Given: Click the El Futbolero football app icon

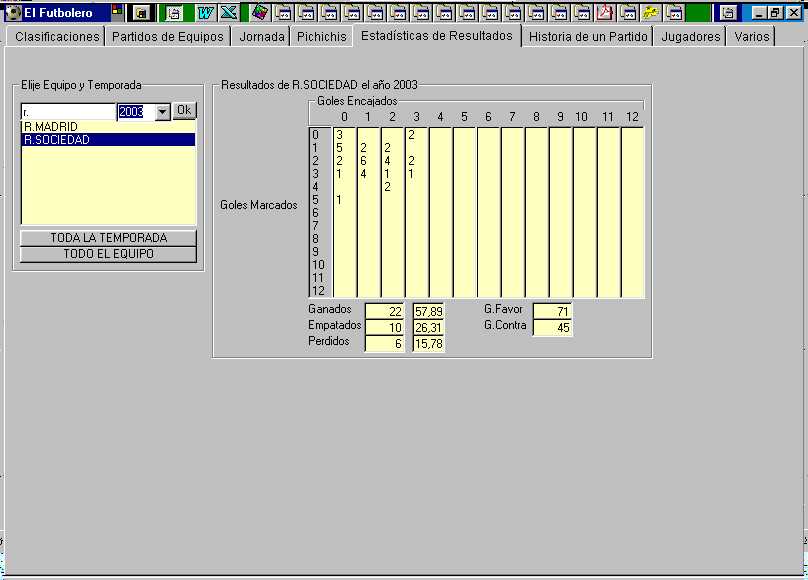Looking at the screenshot, I should click(13, 12).
